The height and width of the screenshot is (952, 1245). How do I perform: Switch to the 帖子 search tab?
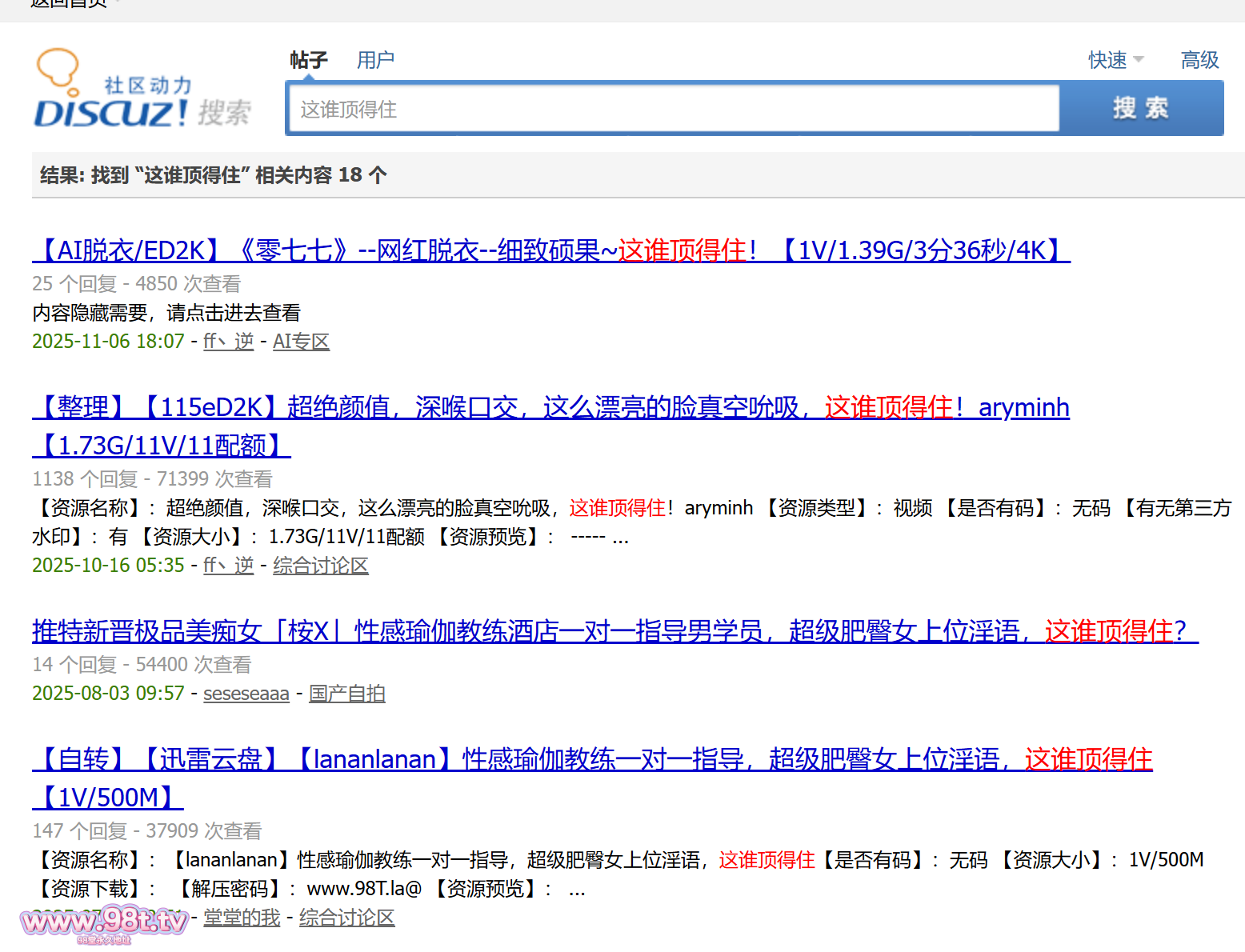coord(308,60)
